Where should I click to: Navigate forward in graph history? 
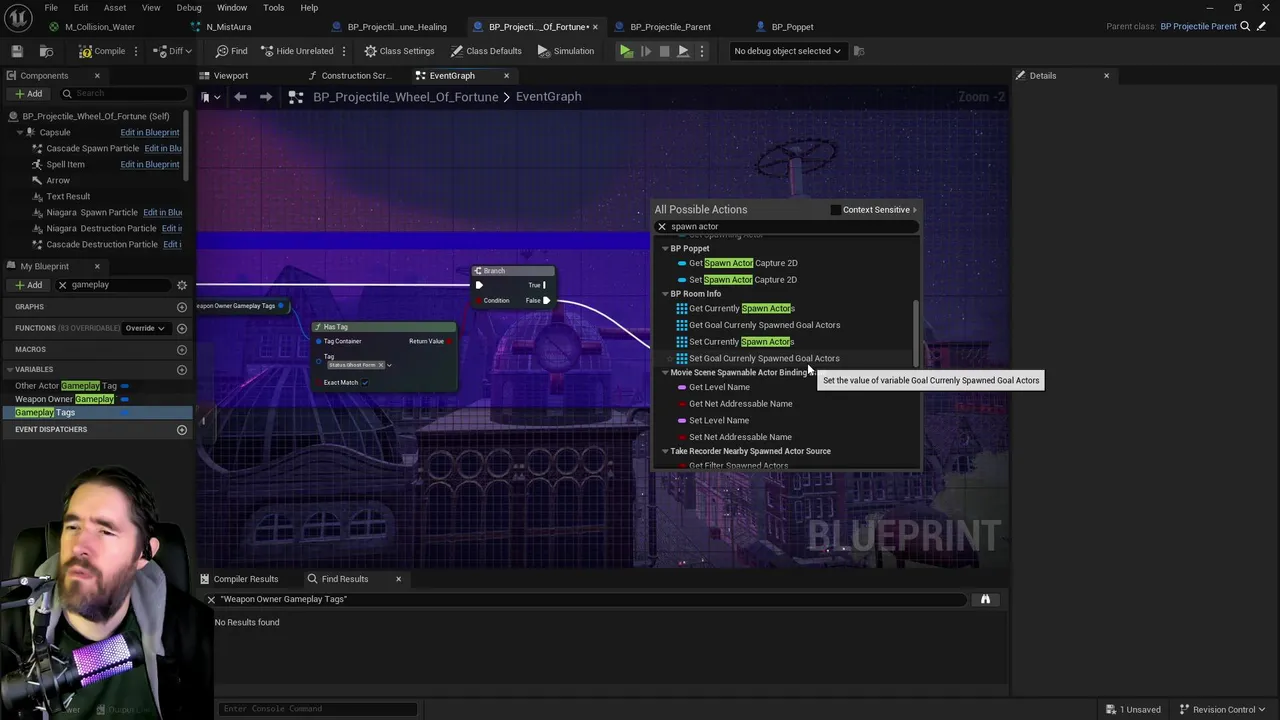pos(266,97)
